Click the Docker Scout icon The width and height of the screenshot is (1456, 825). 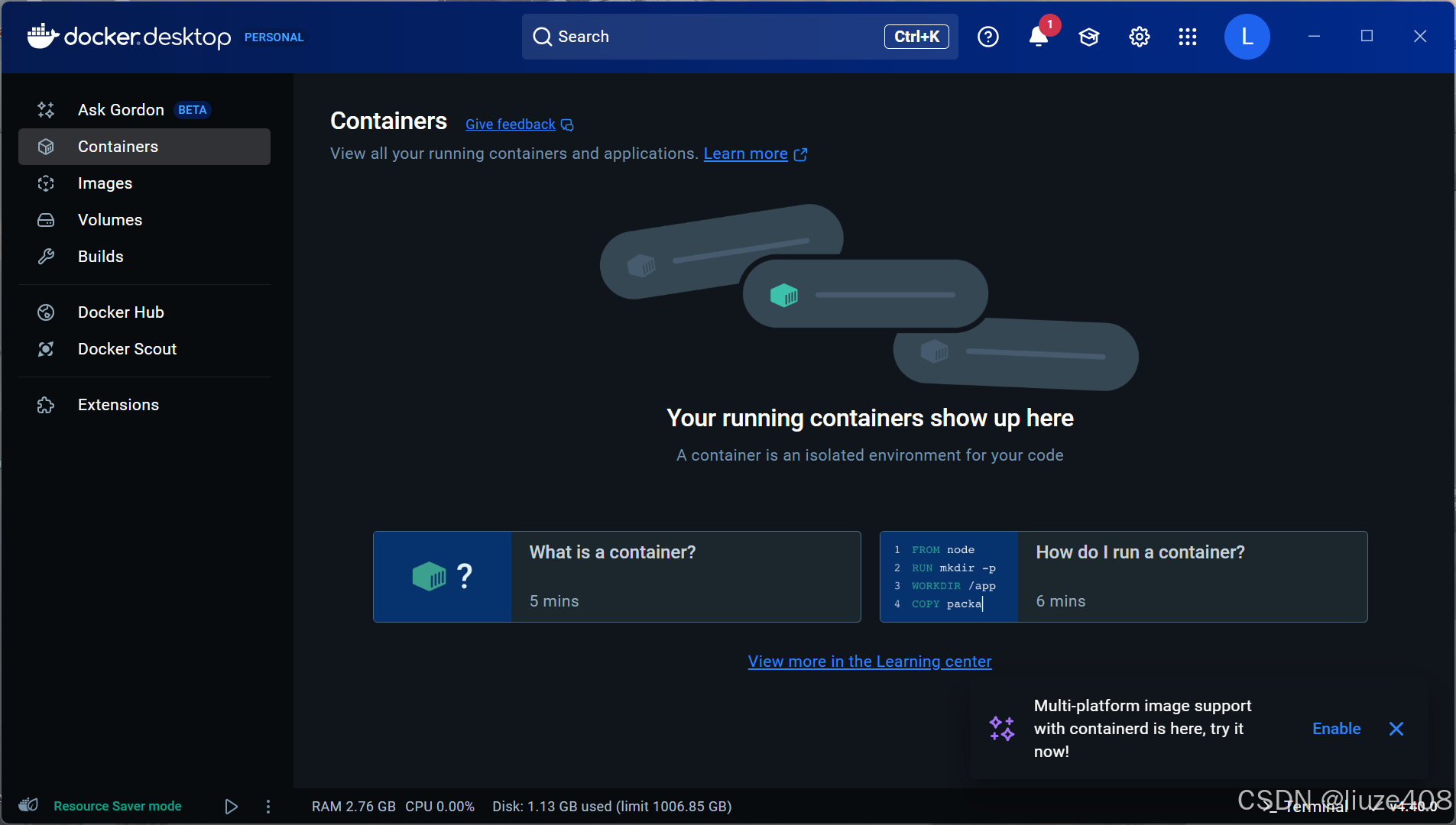46,349
